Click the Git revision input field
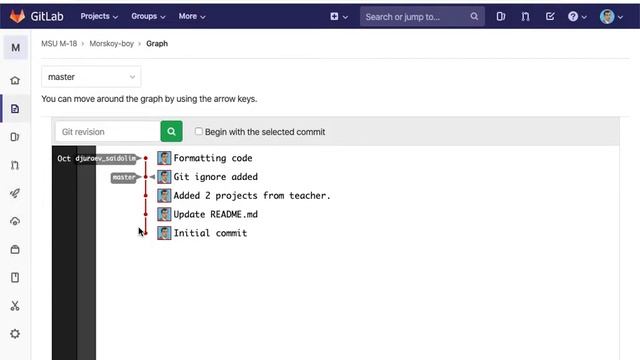This screenshot has height=360, width=640. point(108,131)
